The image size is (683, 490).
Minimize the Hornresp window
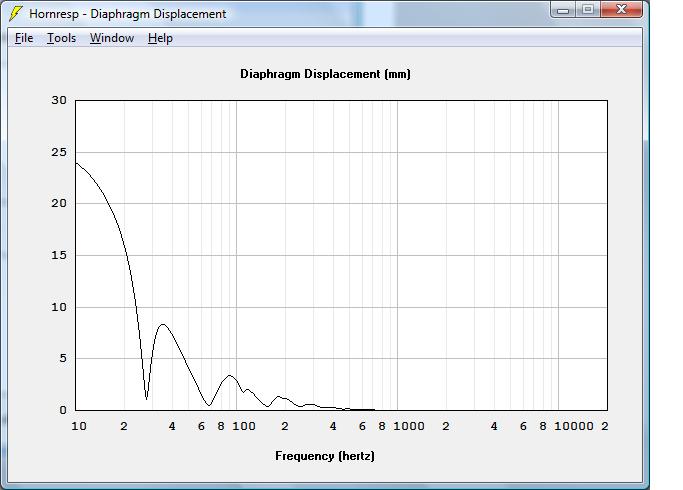point(563,10)
